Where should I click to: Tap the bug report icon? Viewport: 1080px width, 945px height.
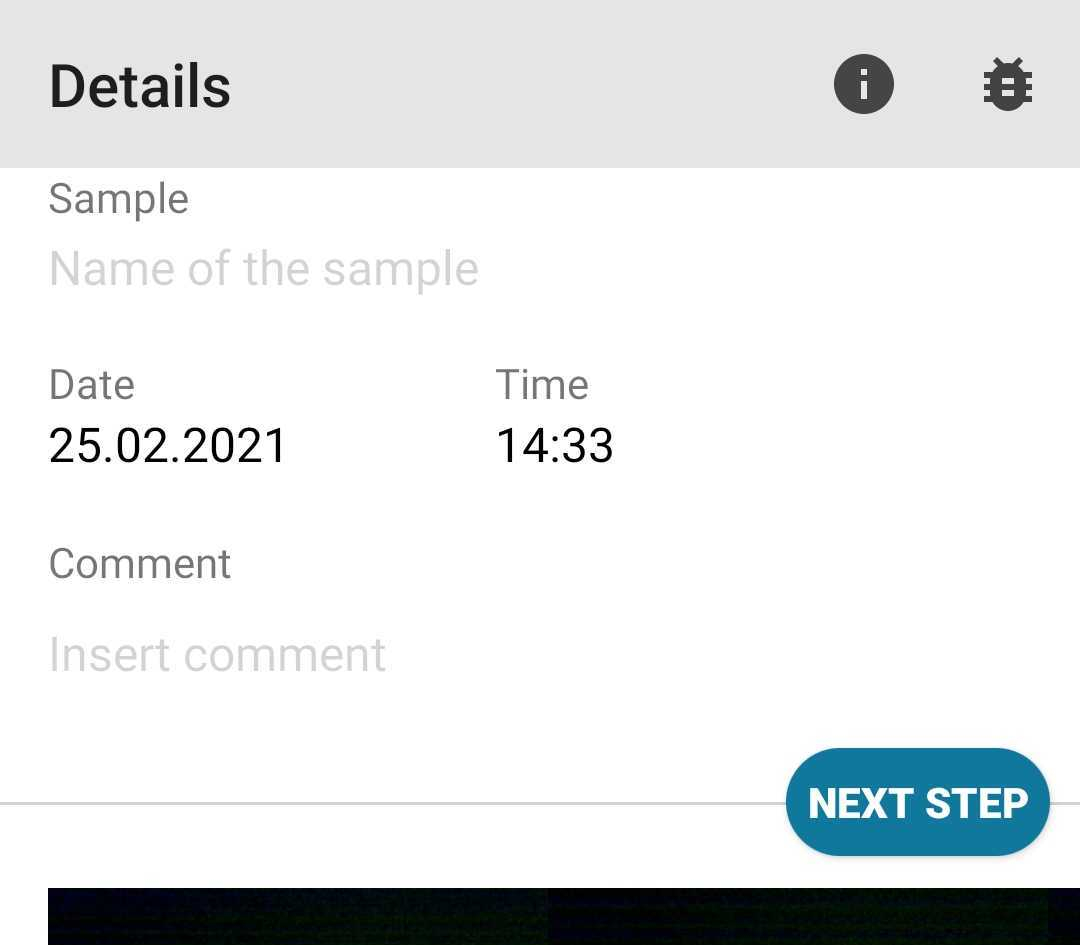point(1008,84)
